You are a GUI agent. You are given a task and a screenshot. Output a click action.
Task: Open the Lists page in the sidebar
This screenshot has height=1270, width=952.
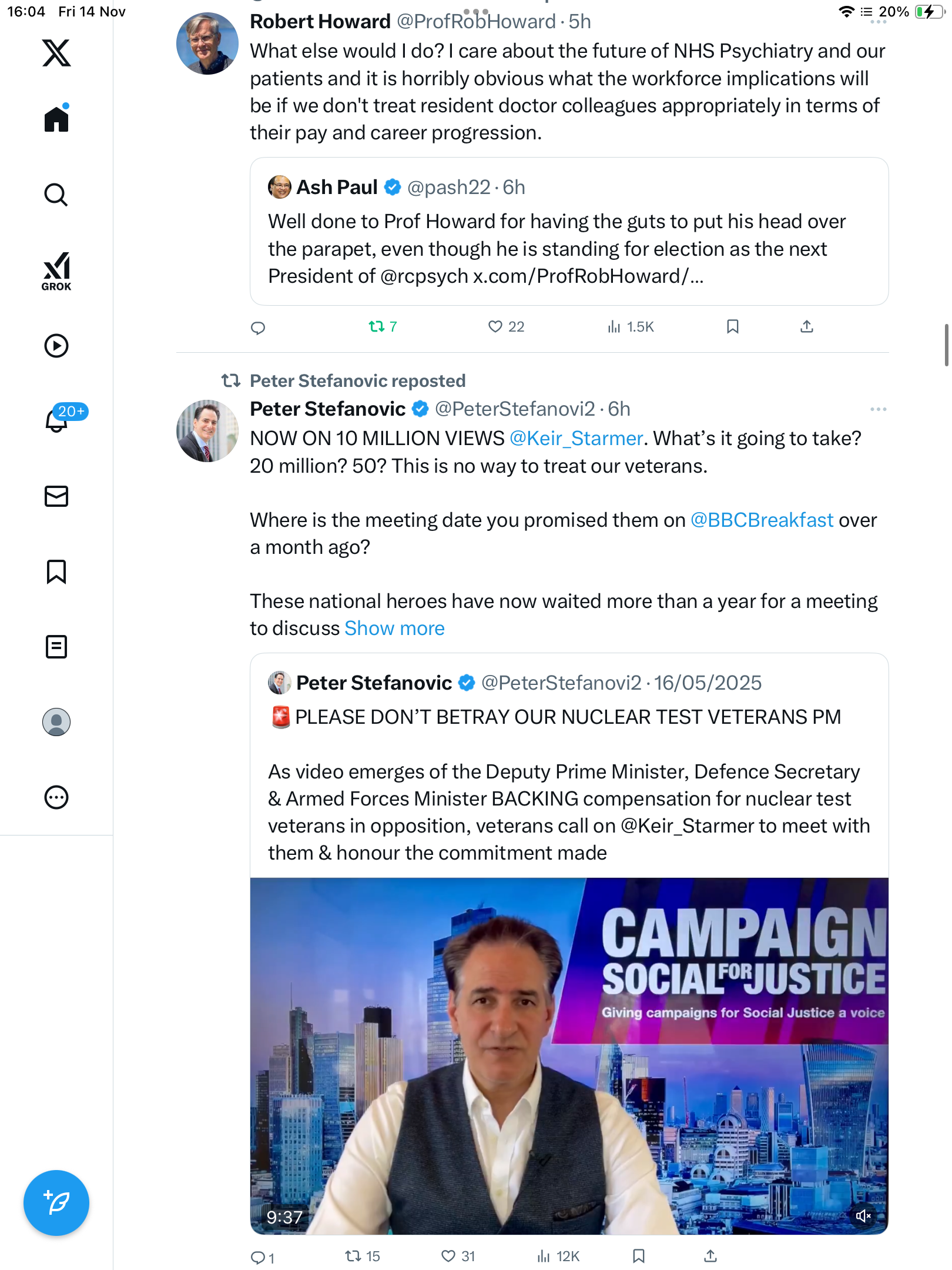point(56,647)
